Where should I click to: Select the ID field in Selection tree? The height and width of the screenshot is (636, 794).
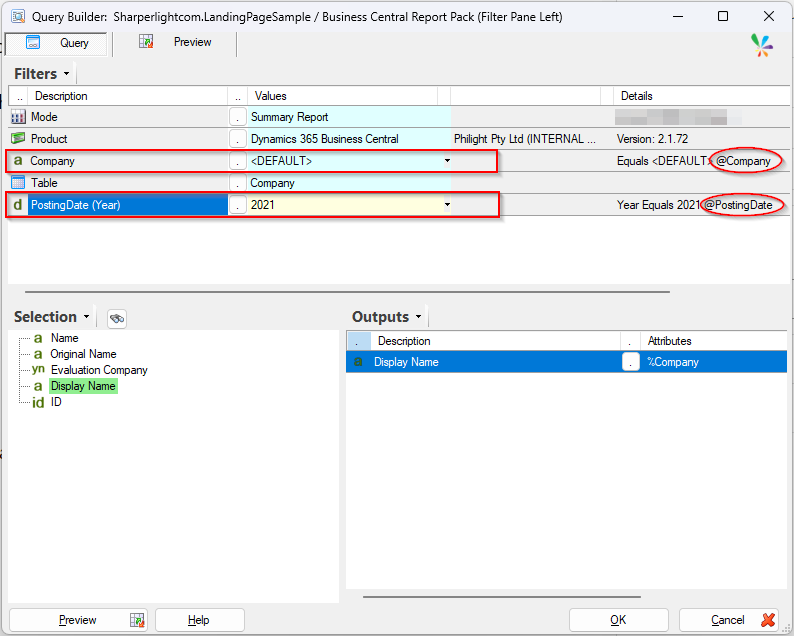click(x=56, y=402)
